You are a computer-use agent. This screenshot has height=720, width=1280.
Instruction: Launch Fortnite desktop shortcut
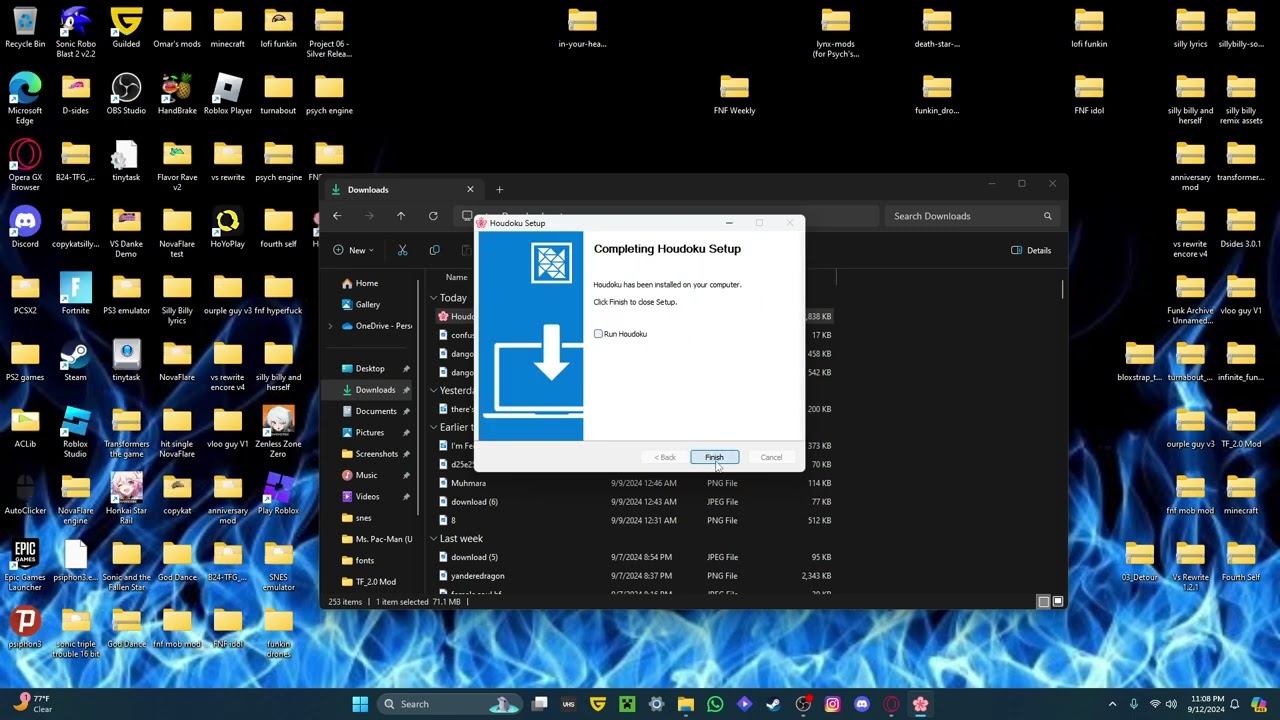[75, 294]
